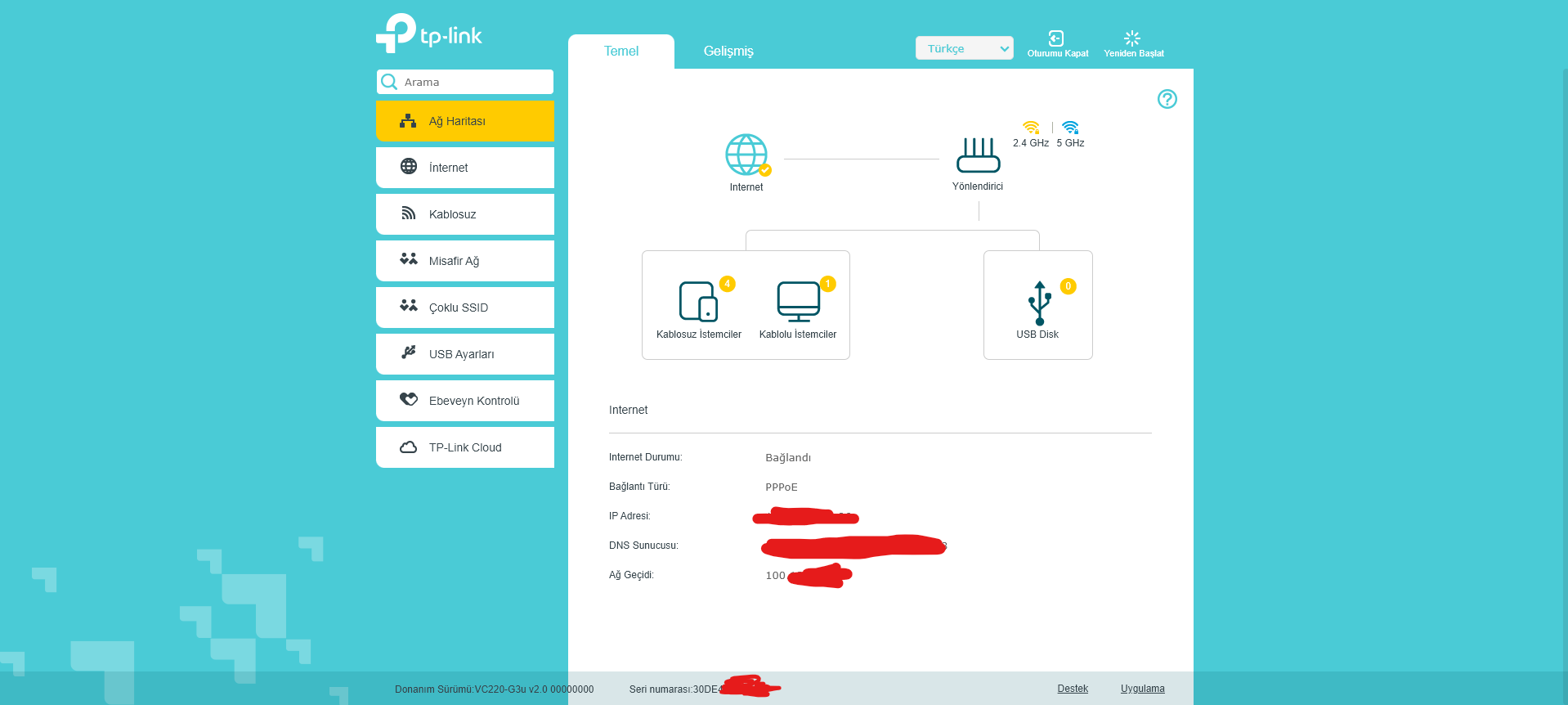The height and width of the screenshot is (705, 1568).
Task: Click the wireless clients count badge 4
Action: coord(728,284)
